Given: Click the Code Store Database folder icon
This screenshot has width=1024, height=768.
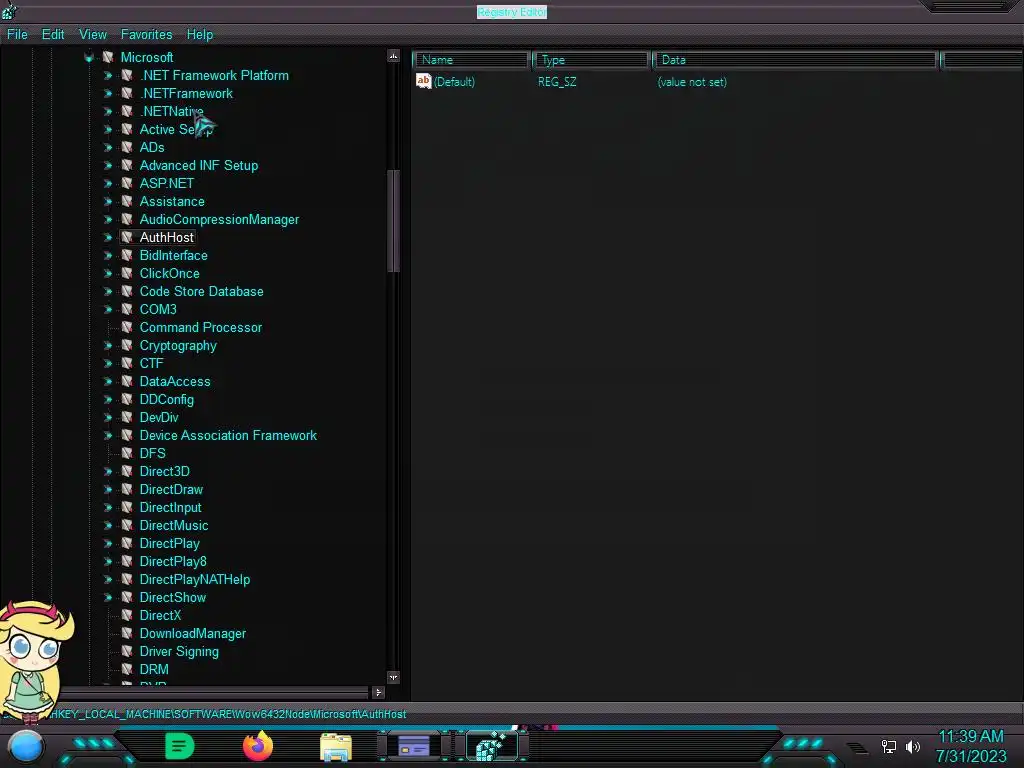Looking at the screenshot, I should coord(127,291).
